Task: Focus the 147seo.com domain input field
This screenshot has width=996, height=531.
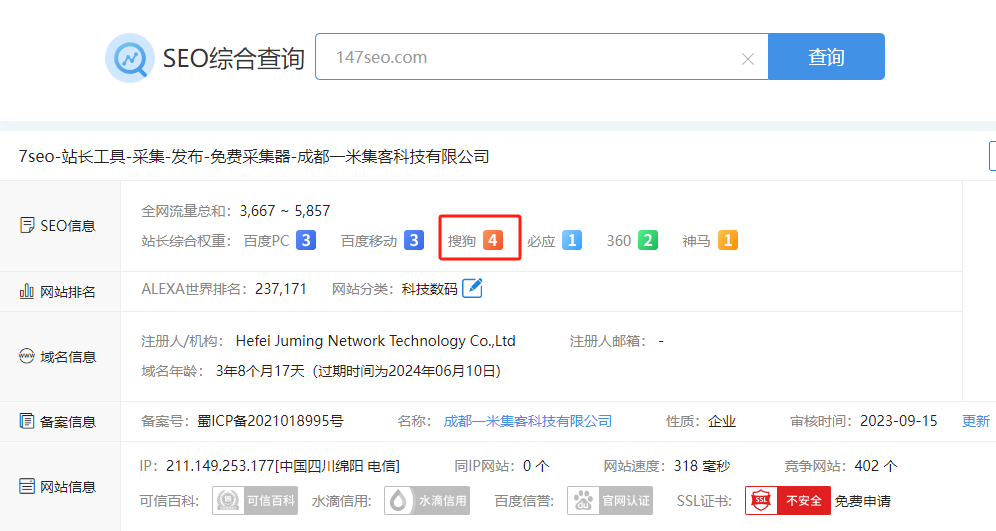Action: pyautogui.click(x=542, y=57)
